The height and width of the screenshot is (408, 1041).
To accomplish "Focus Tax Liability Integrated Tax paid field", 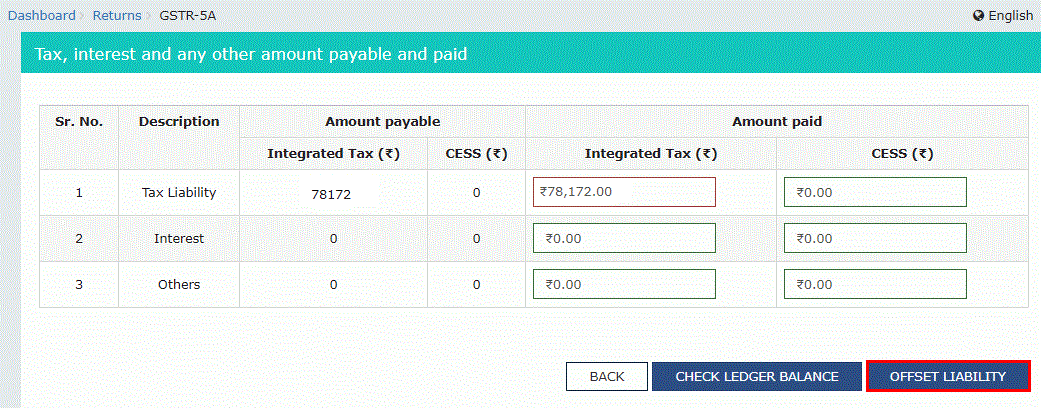I will click(x=624, y=192).
